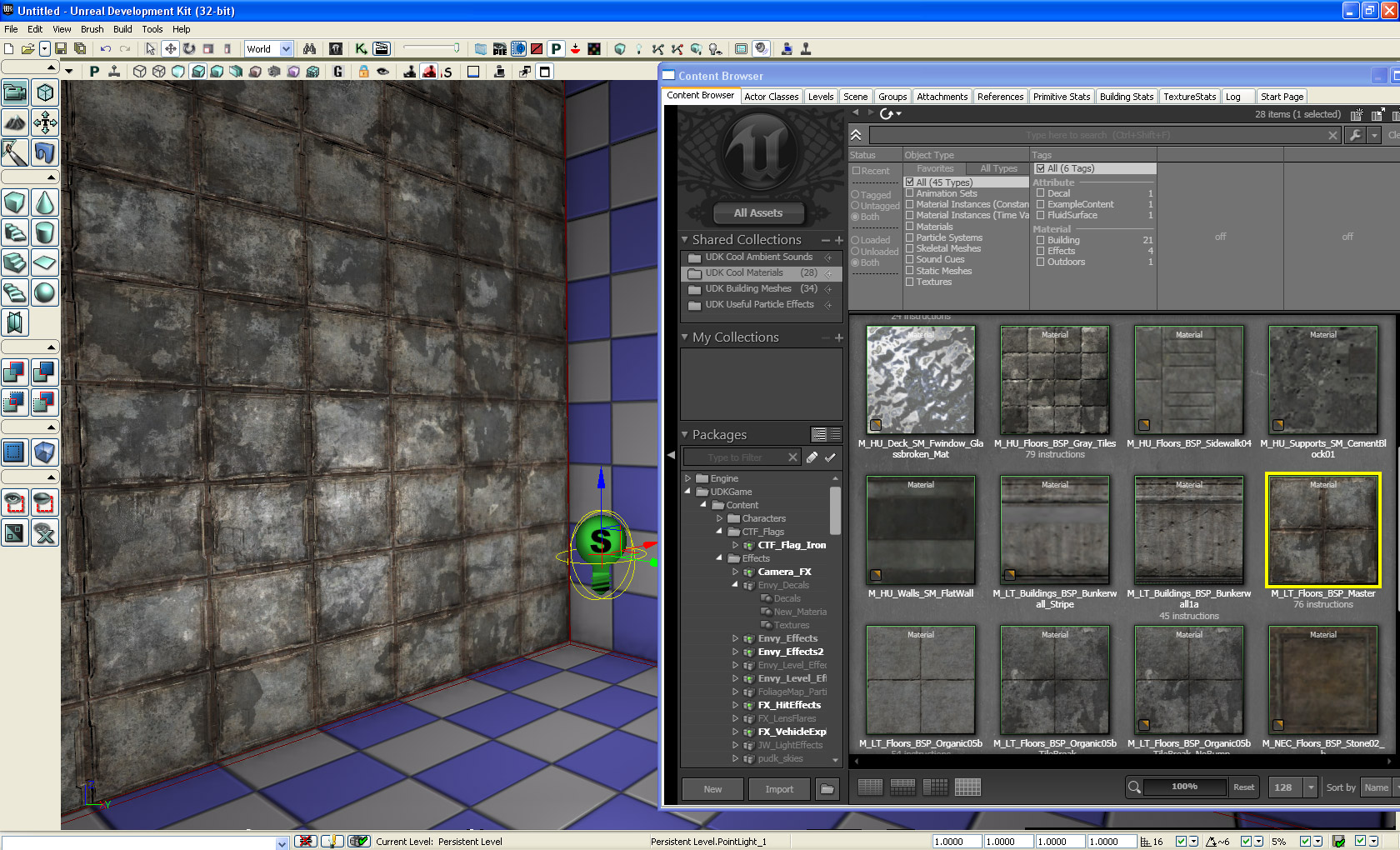1400x850 pixels.
Task: Expand the Engine package folder
Action: tap(688, 478)
